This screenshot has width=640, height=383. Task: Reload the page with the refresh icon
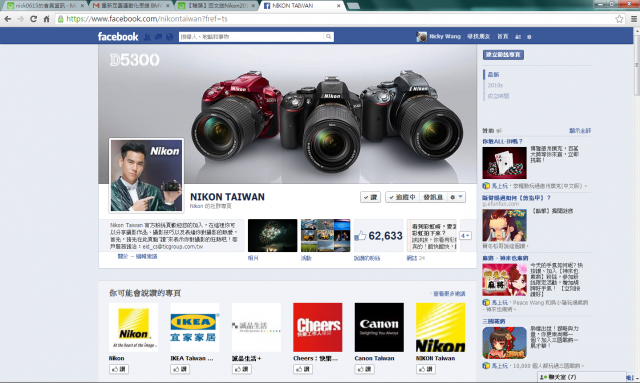pyautogui.click(x=33, y=19)
